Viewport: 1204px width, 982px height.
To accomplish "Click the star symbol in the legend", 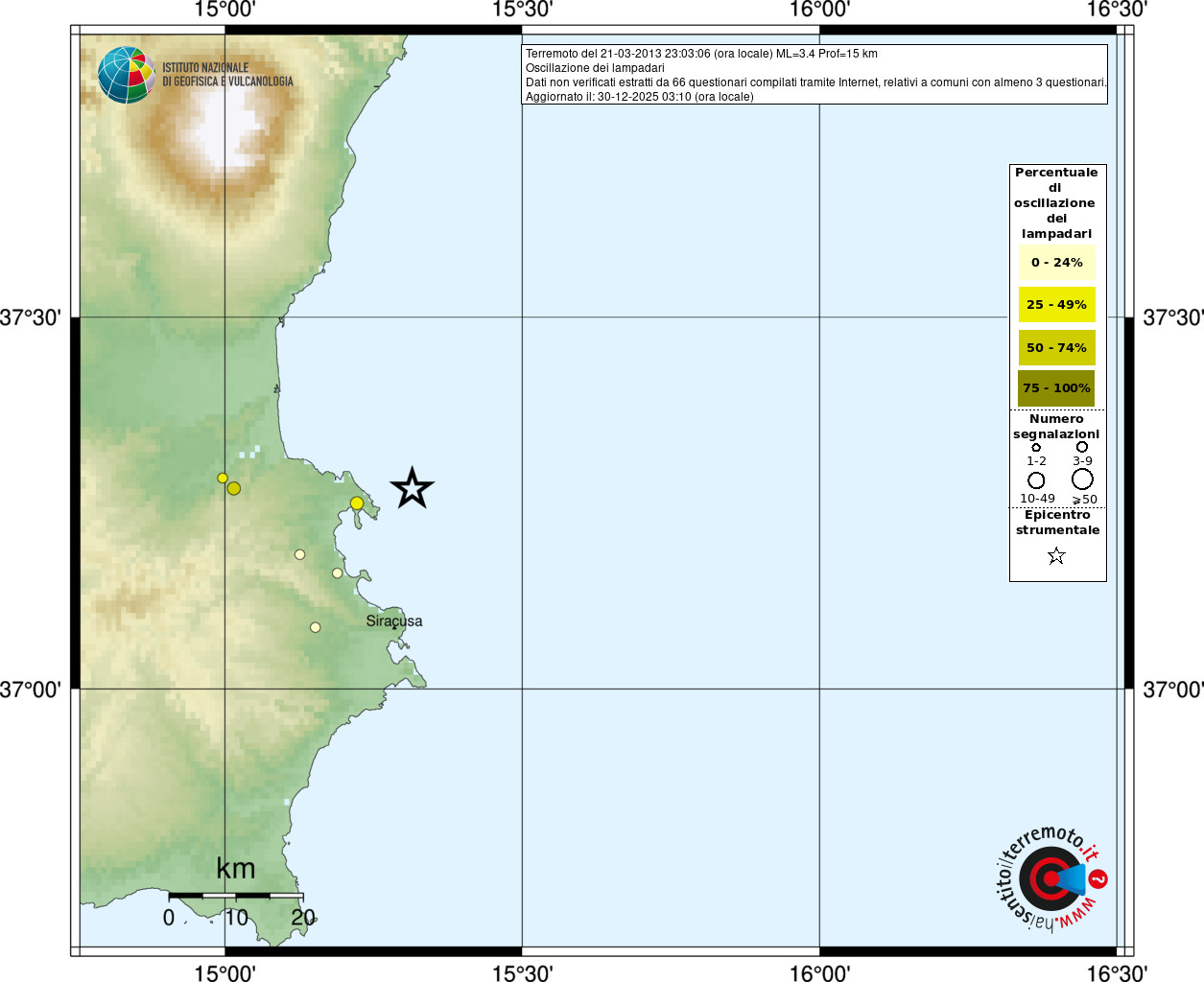I will pos(1056,556).
